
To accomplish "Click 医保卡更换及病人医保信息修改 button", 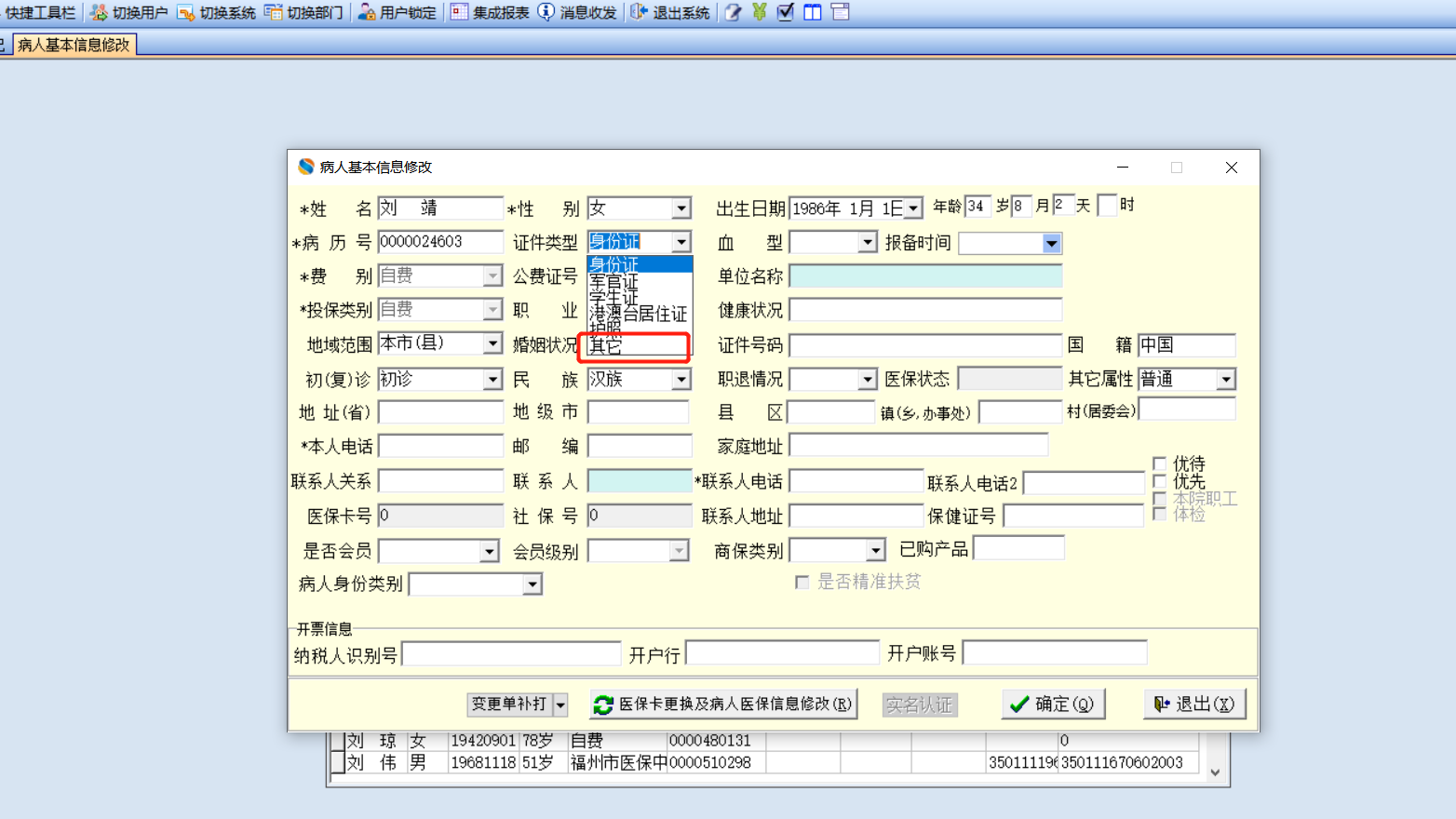I will point(723,705).
